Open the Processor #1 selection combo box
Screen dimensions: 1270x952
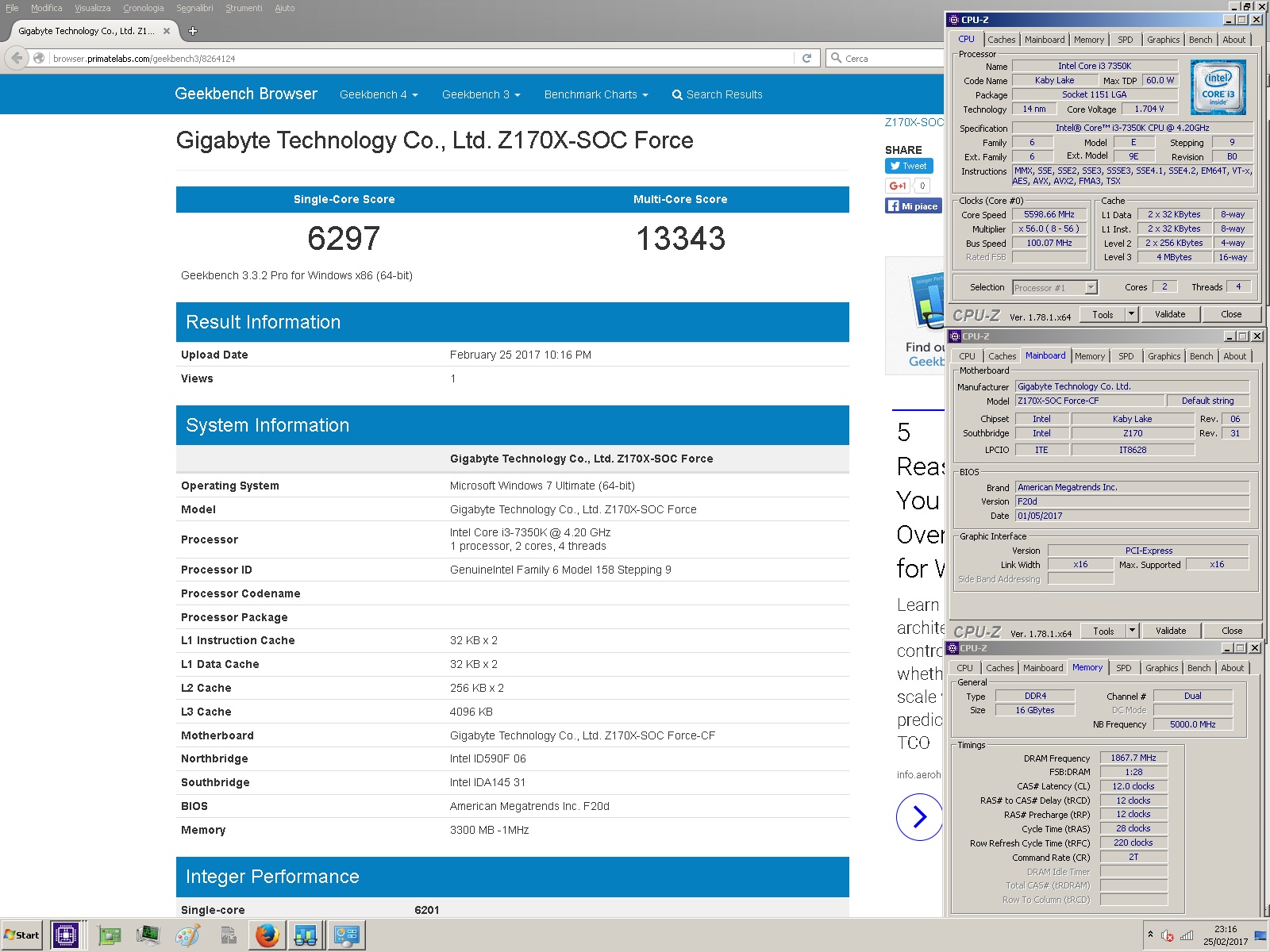1055,287
